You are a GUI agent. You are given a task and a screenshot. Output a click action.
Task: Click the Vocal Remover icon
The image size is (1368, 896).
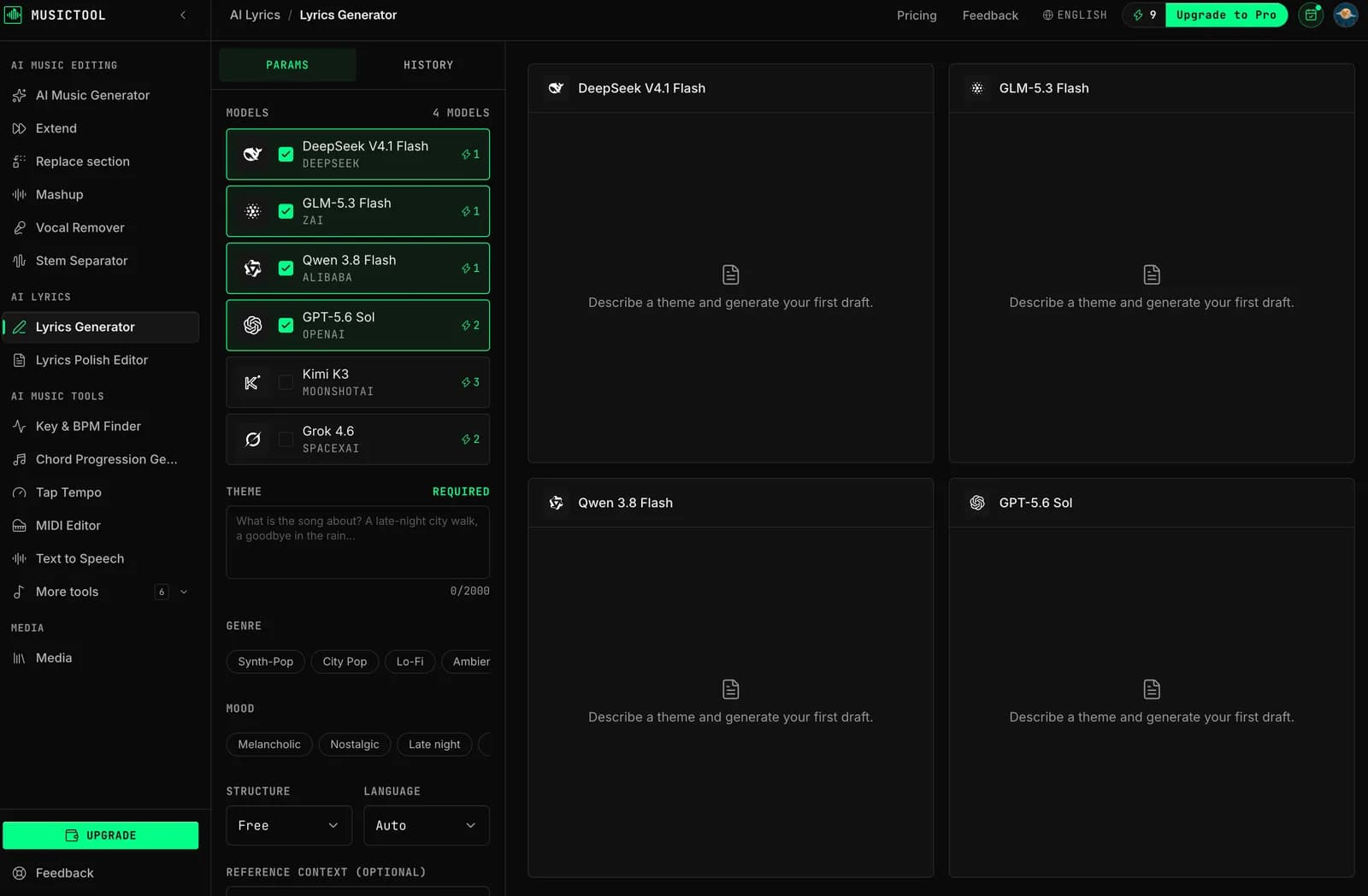(x=19, y=227)
